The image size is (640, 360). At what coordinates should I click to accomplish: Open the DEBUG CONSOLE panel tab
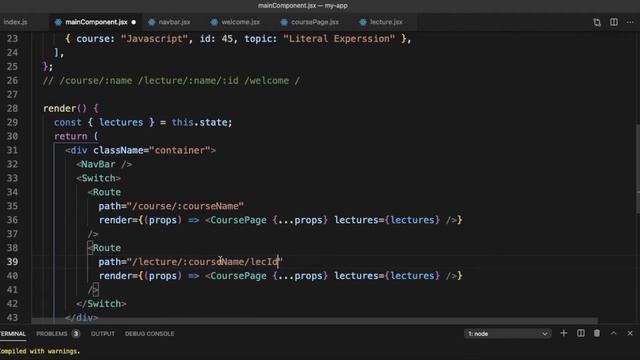pyautogui.click(x=149, y=333)
